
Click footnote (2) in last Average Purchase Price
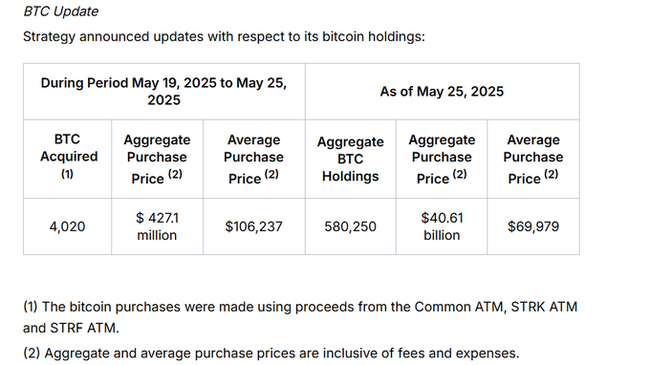[x=551, y=174]
